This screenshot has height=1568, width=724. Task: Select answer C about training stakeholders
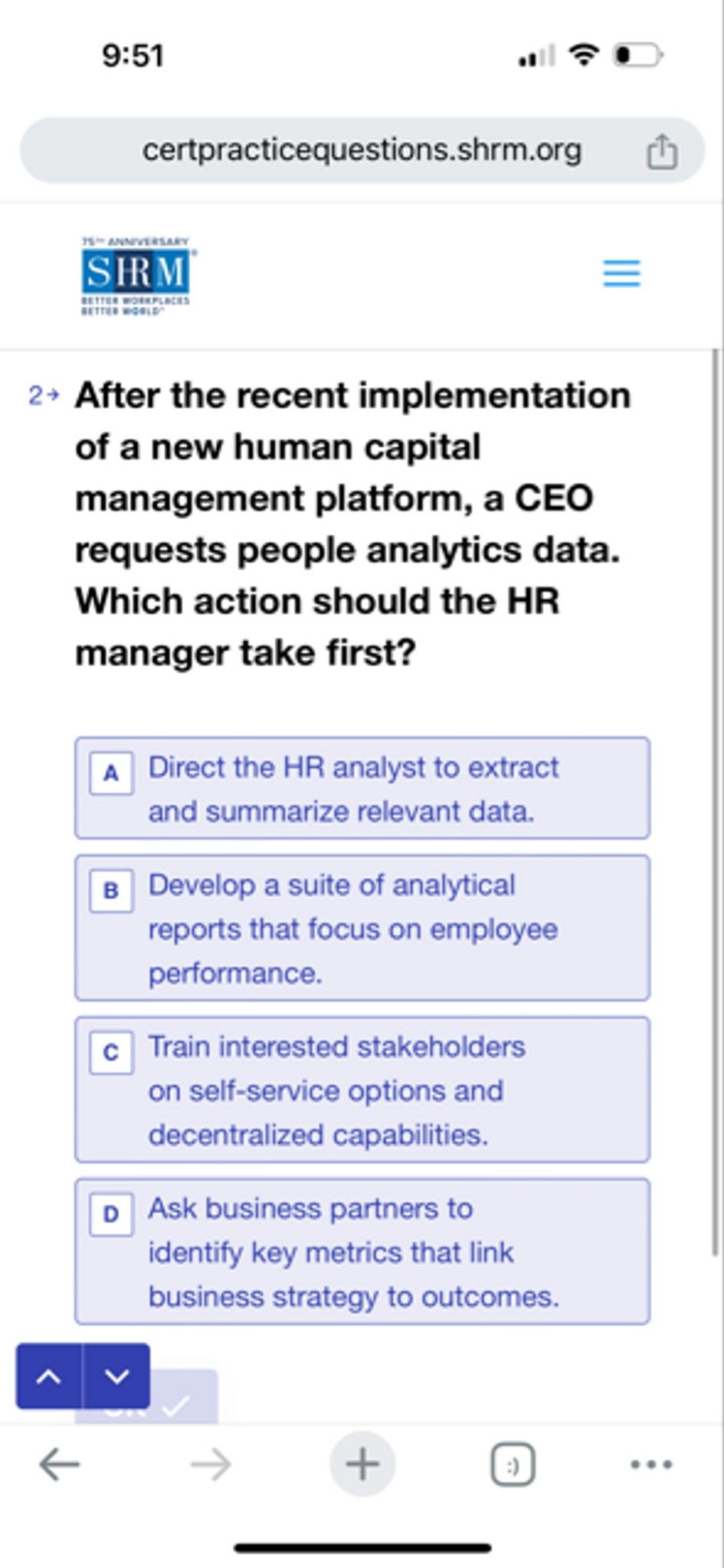pyautogui.click(x=362, y=1090)
